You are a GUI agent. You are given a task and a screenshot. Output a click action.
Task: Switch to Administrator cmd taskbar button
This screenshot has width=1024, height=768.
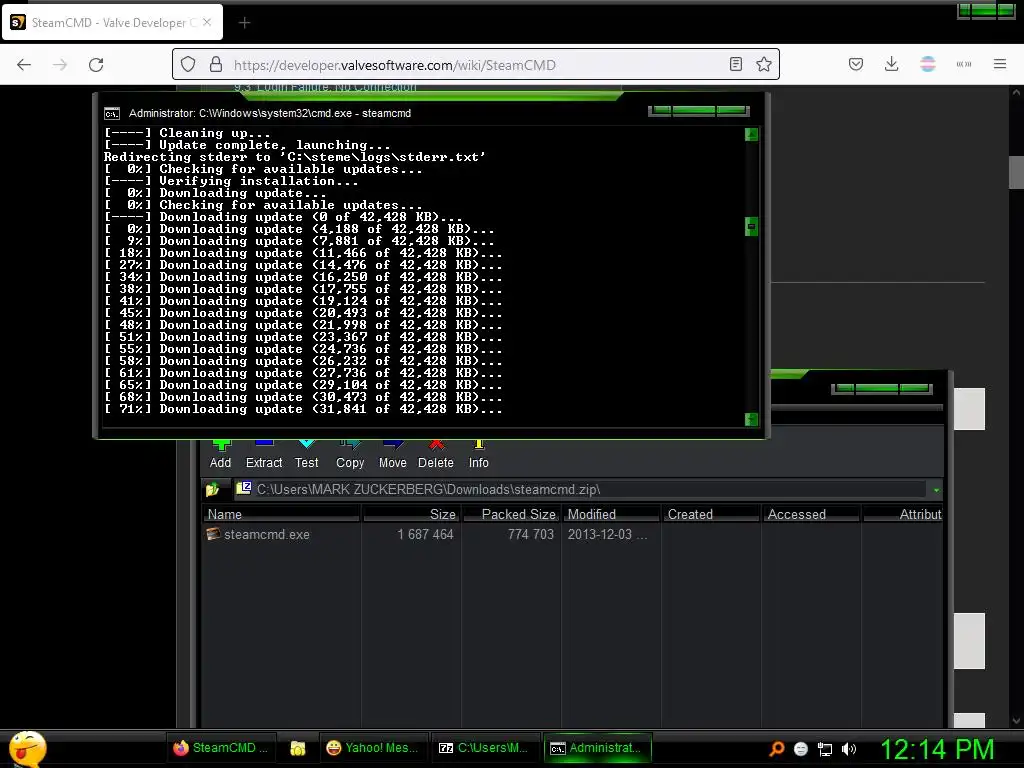pos(597,748)
